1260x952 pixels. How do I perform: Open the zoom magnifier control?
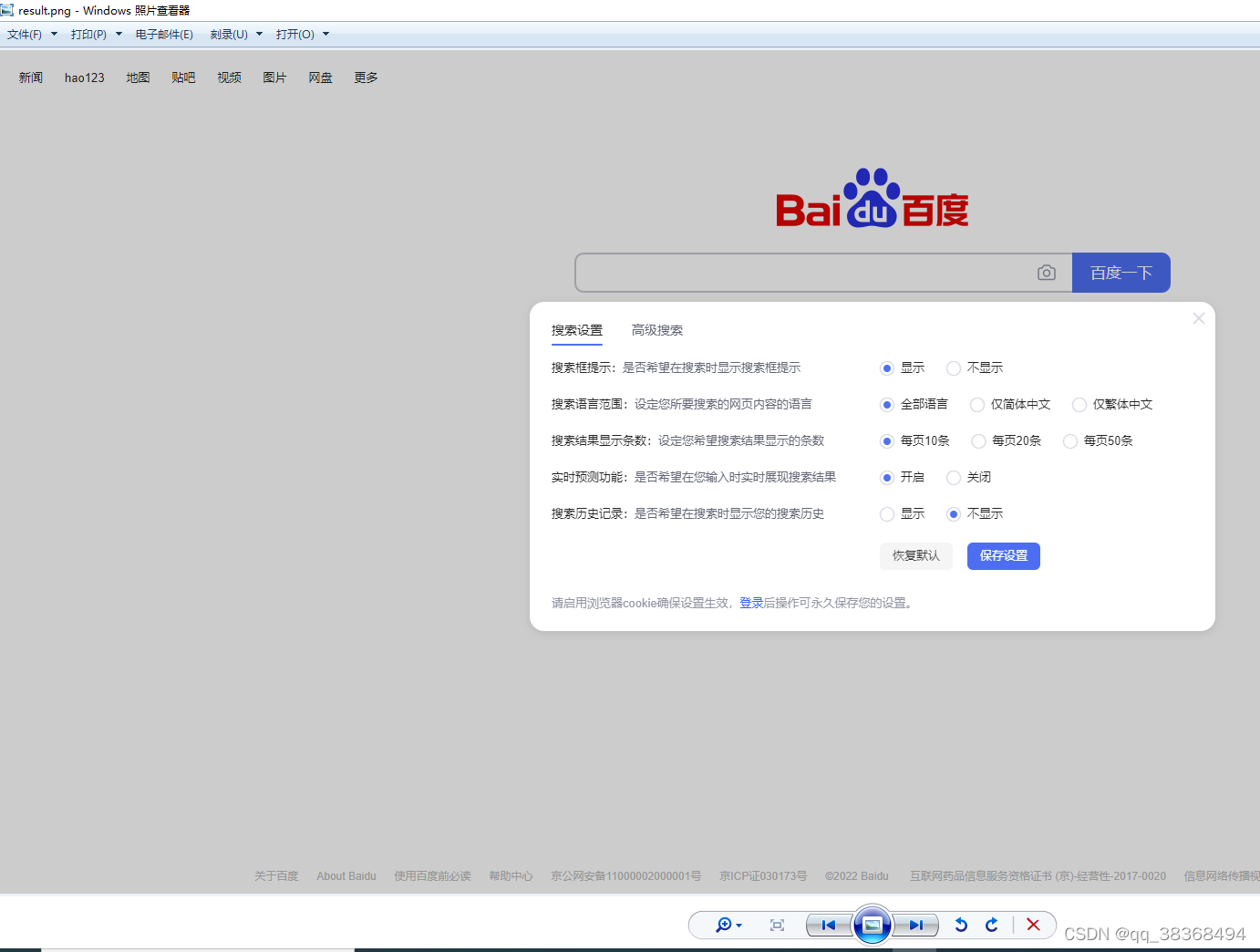pos(723,925)
